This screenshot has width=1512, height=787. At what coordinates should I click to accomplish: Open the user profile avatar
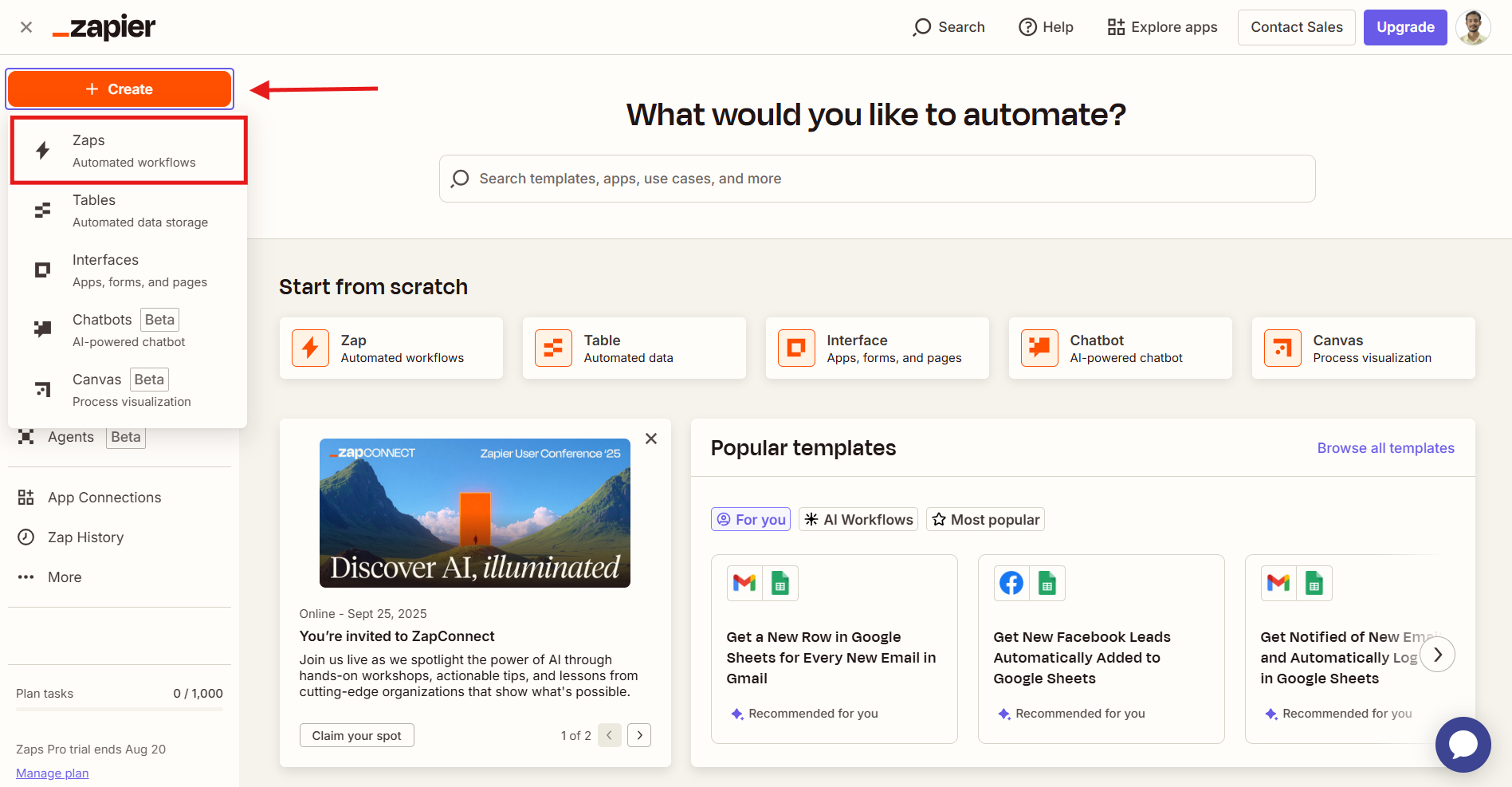coord(1473,27)
